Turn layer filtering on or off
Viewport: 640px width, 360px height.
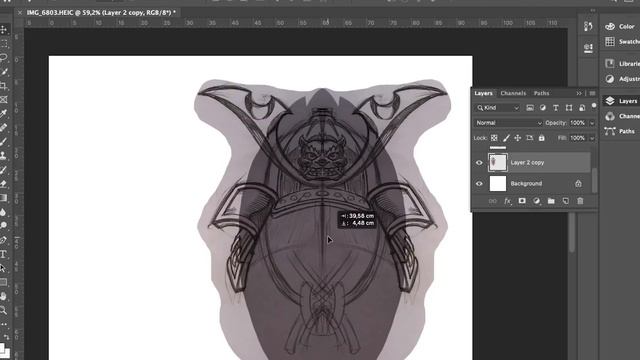pos(594,106)
